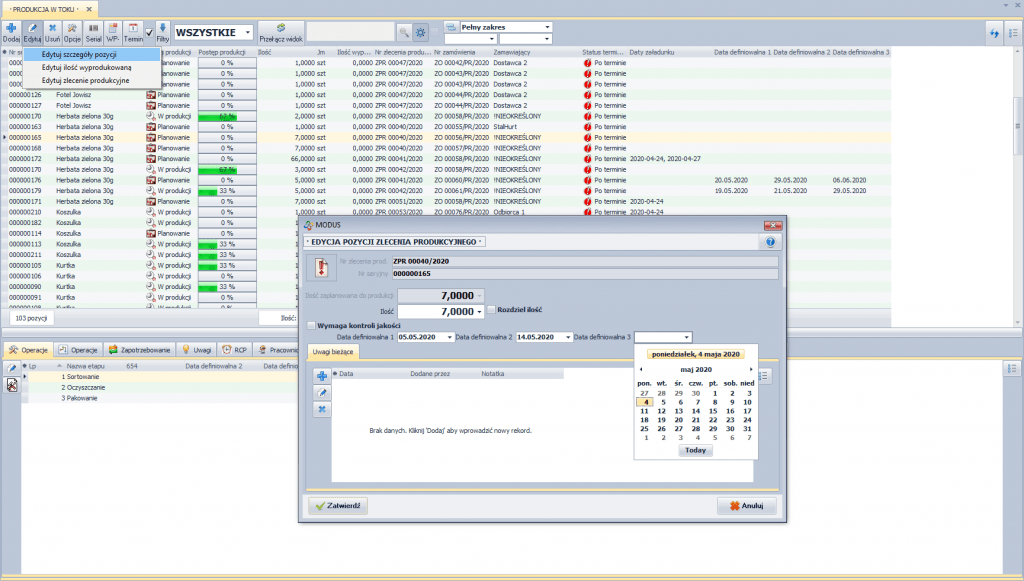Enable Wymaga kontroli jakości checkbox
The width and height of the screenshot is (1024, 581).
tap(312, 325)
